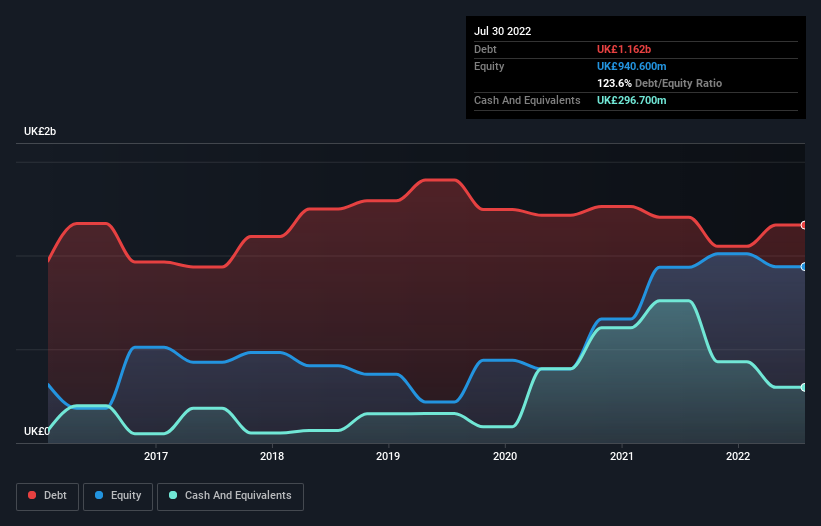Click the 2019 x-axis label
This screenshot has width=821, height=526.
tap(388, 456)
